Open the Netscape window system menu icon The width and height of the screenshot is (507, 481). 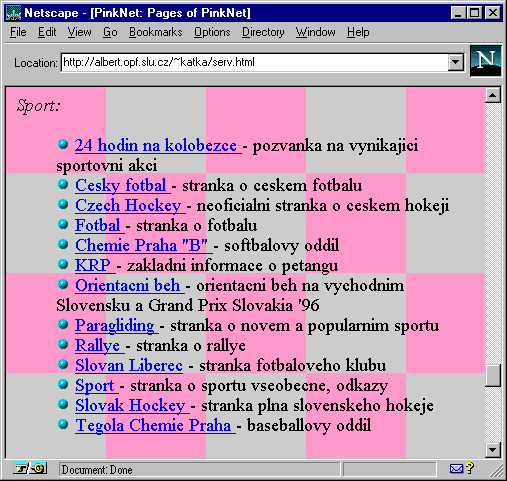coord(14,13)
